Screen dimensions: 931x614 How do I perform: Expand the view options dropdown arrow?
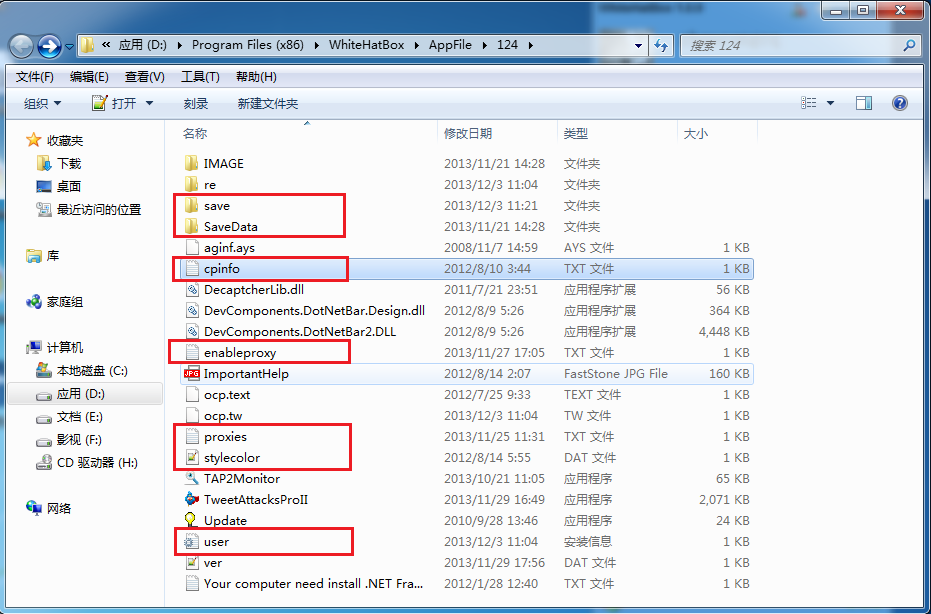coord(830,104)
